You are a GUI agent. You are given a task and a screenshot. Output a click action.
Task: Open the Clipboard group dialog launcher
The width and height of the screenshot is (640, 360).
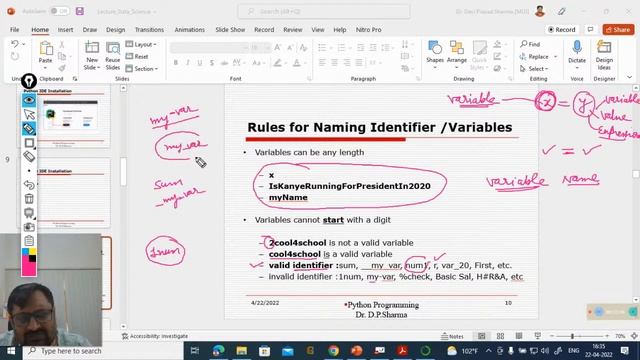[x=75, y=78]
